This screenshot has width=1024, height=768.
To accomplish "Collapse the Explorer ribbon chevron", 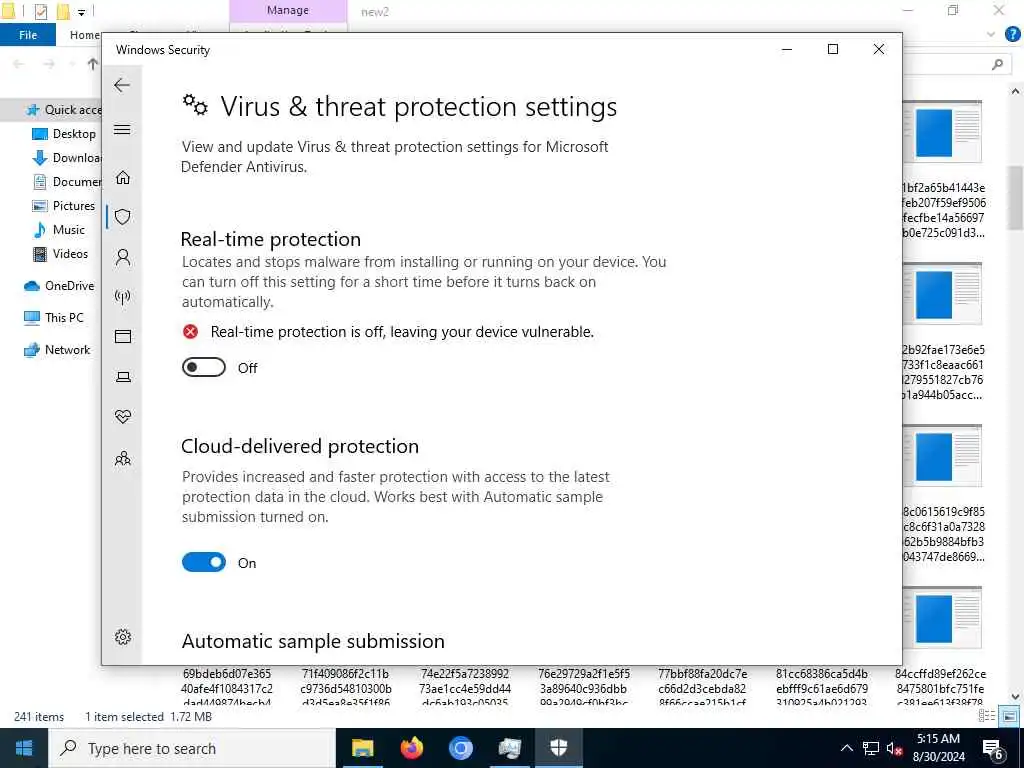I will 991,35.
